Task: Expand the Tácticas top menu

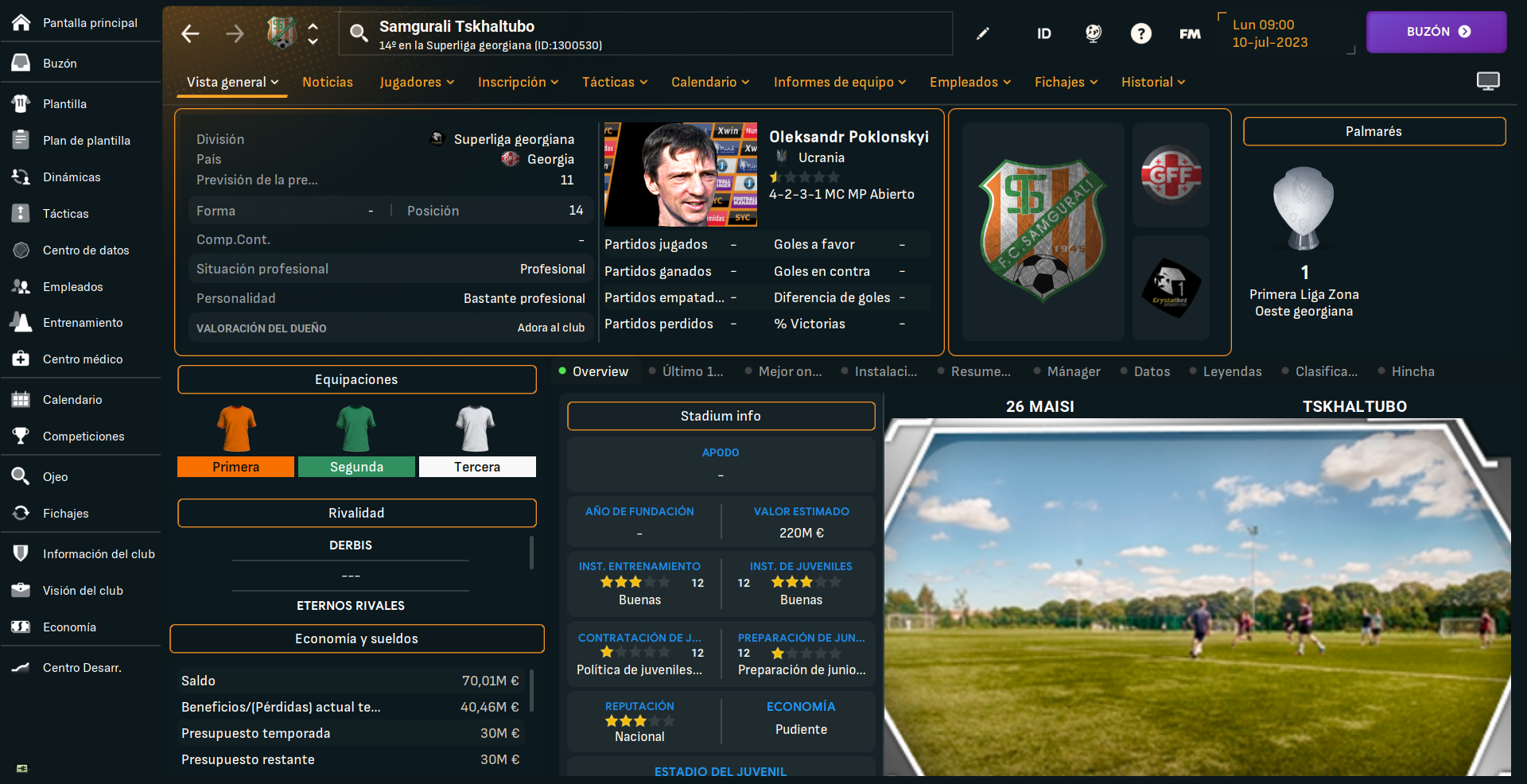Action: pyautogui.click(x=615, y=82)
